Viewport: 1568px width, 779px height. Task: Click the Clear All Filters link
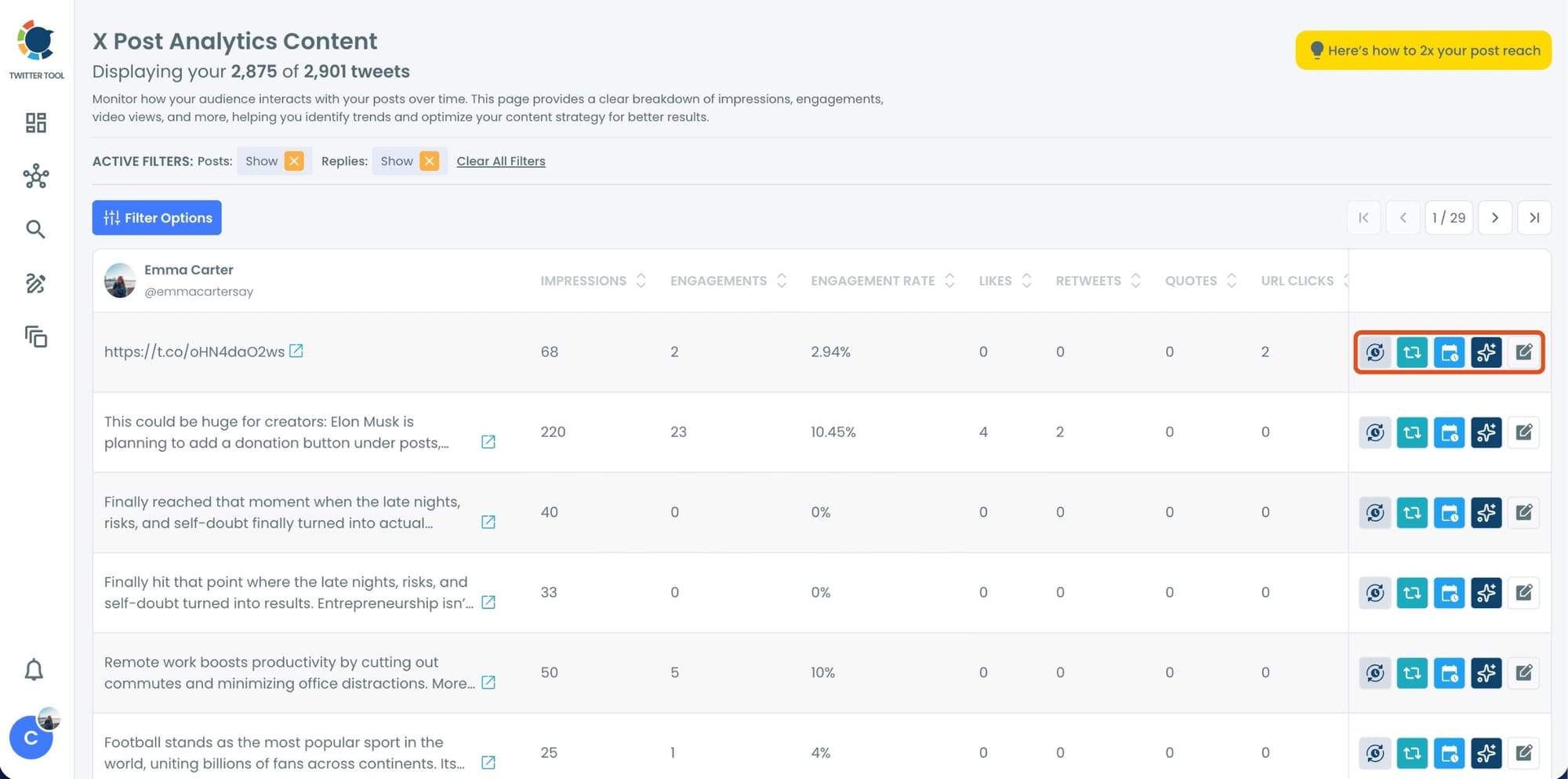tap(501, 161)
